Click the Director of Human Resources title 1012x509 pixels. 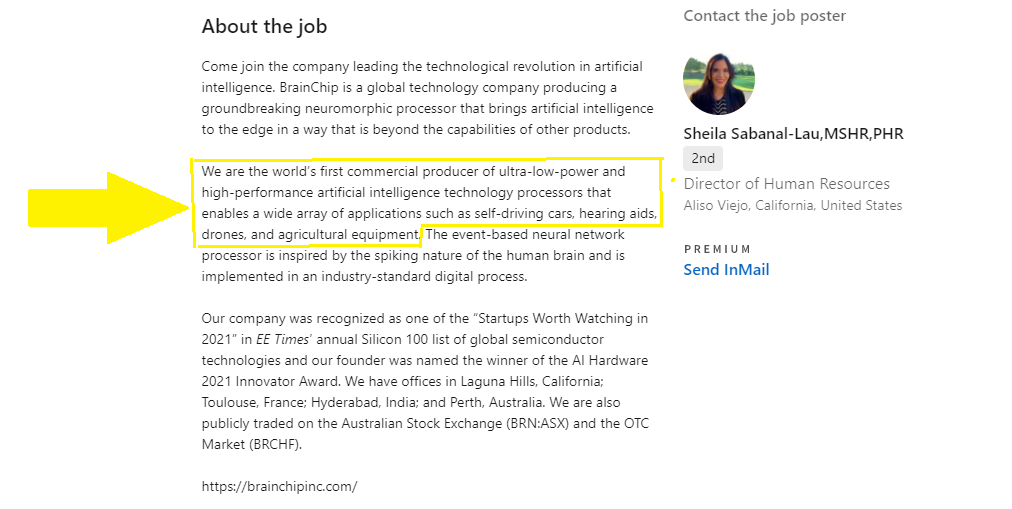tap(786, 184)
